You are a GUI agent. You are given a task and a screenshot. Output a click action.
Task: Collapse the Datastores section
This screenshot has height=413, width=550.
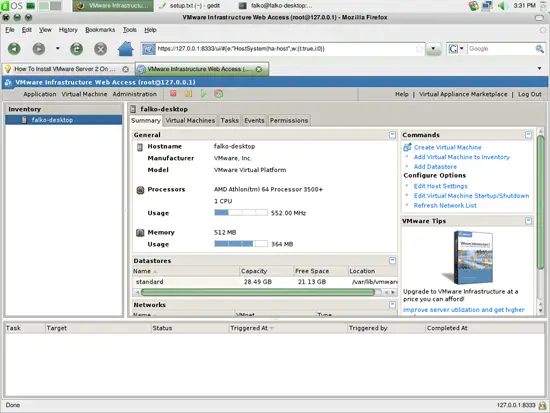pyautogui.click(x=393, y=260)
